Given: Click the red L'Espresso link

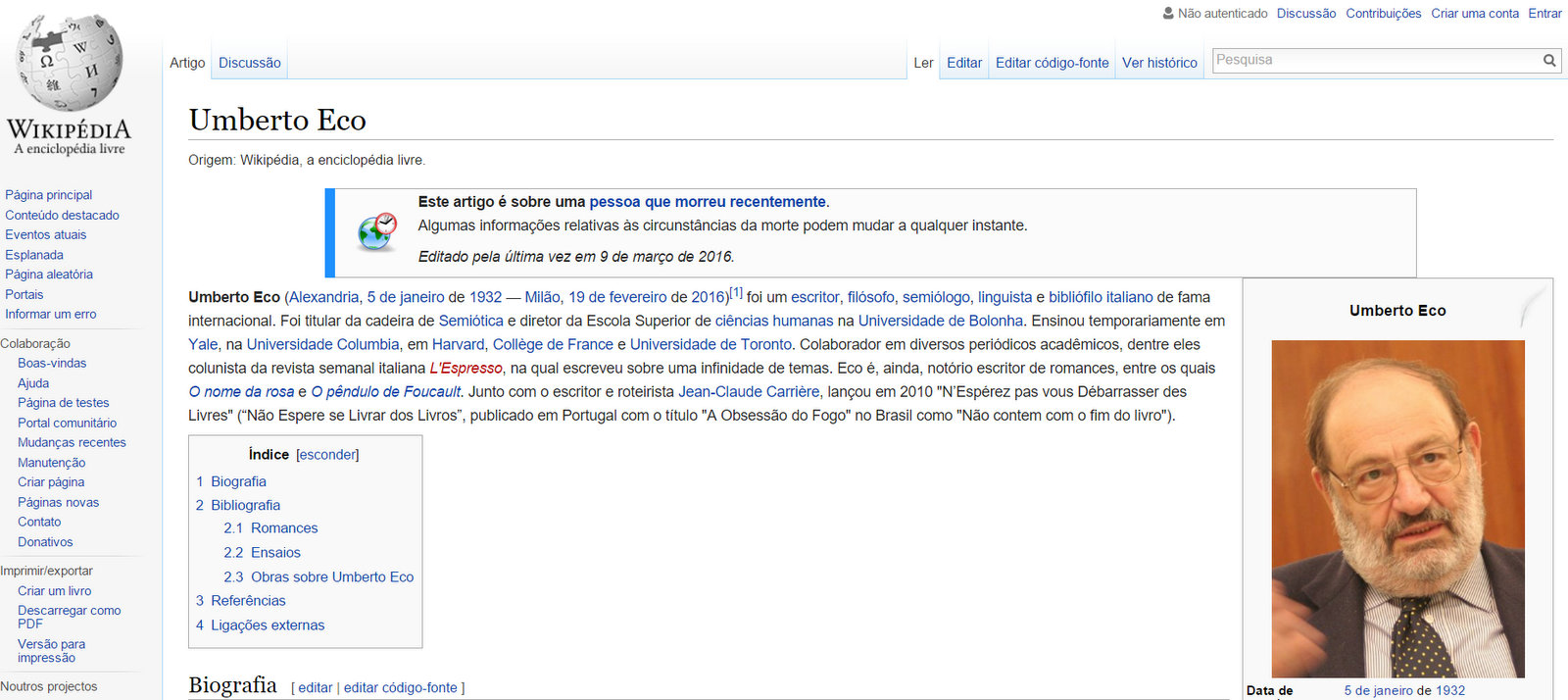Looking at the screenshot, I should pos(465,369).
